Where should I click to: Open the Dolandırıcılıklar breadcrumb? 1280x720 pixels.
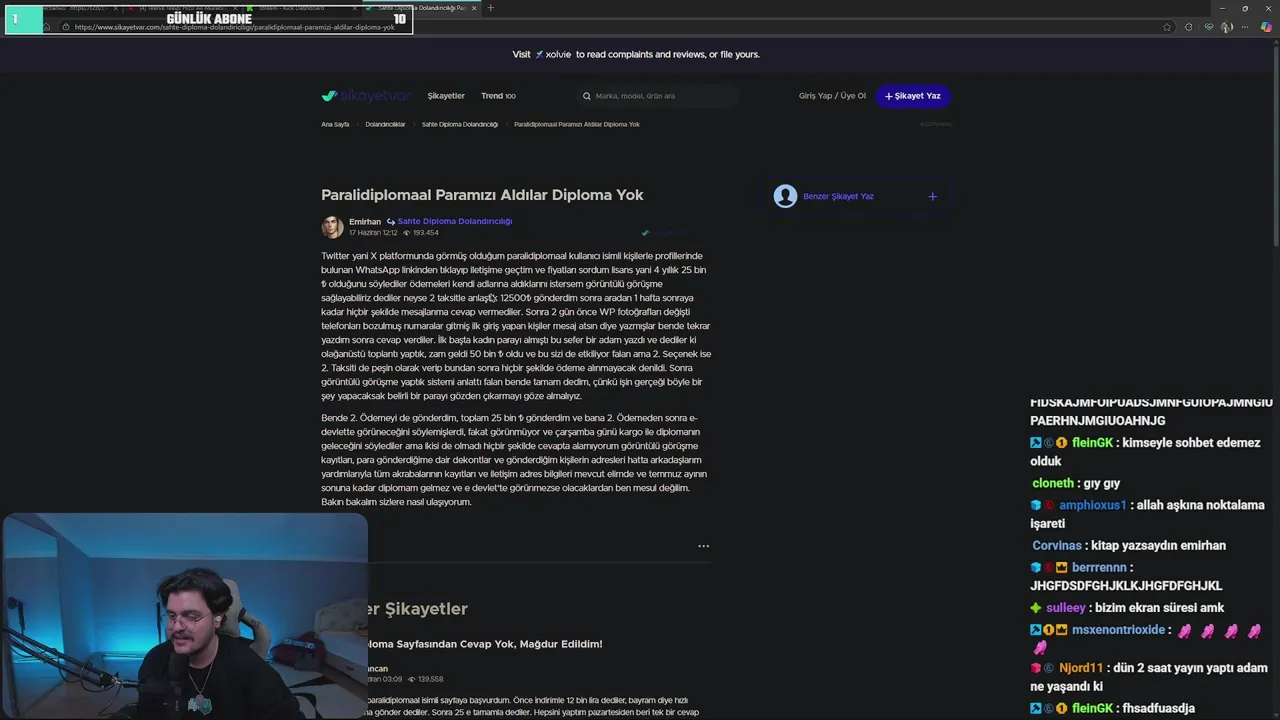[x=385, y=124]
